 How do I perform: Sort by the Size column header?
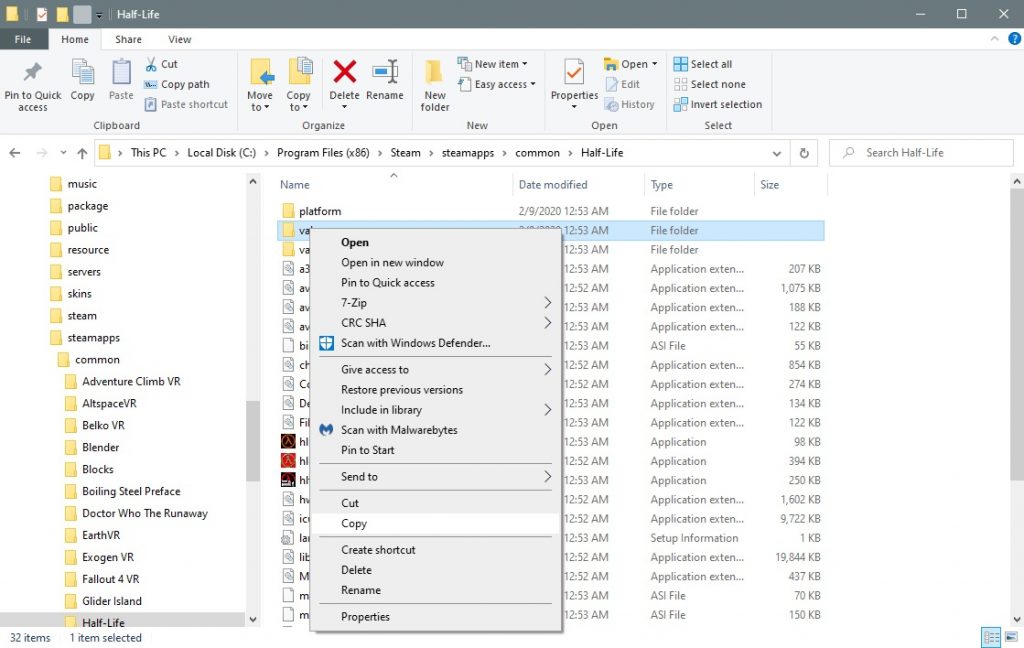[x=790, y=185]
